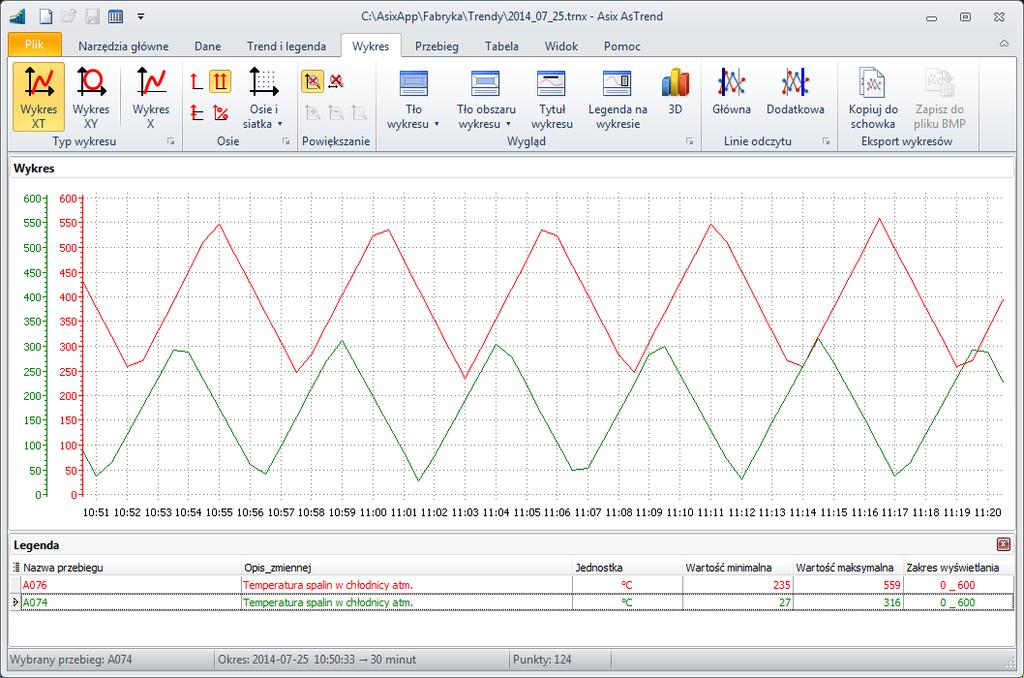Open the Dane ribbon tab
Image resolution: width=1024 pixels, height=678 pixels.
pos(208,46)
